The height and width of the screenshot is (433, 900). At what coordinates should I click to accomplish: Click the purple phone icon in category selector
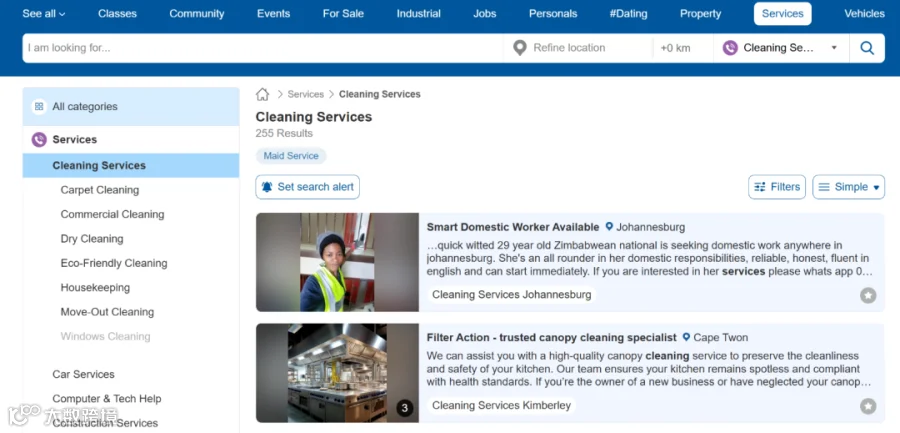pyautogui.click(x=730, y=48)
